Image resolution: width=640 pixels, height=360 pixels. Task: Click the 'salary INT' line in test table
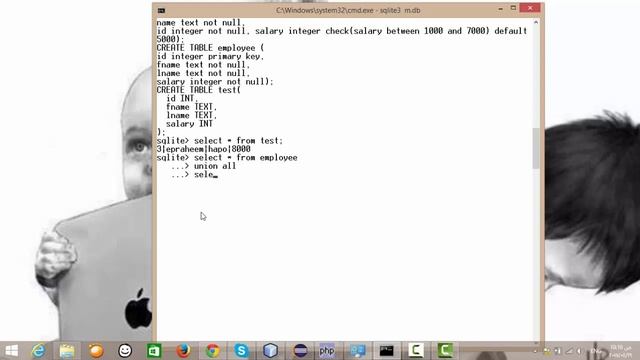point(189,124)
